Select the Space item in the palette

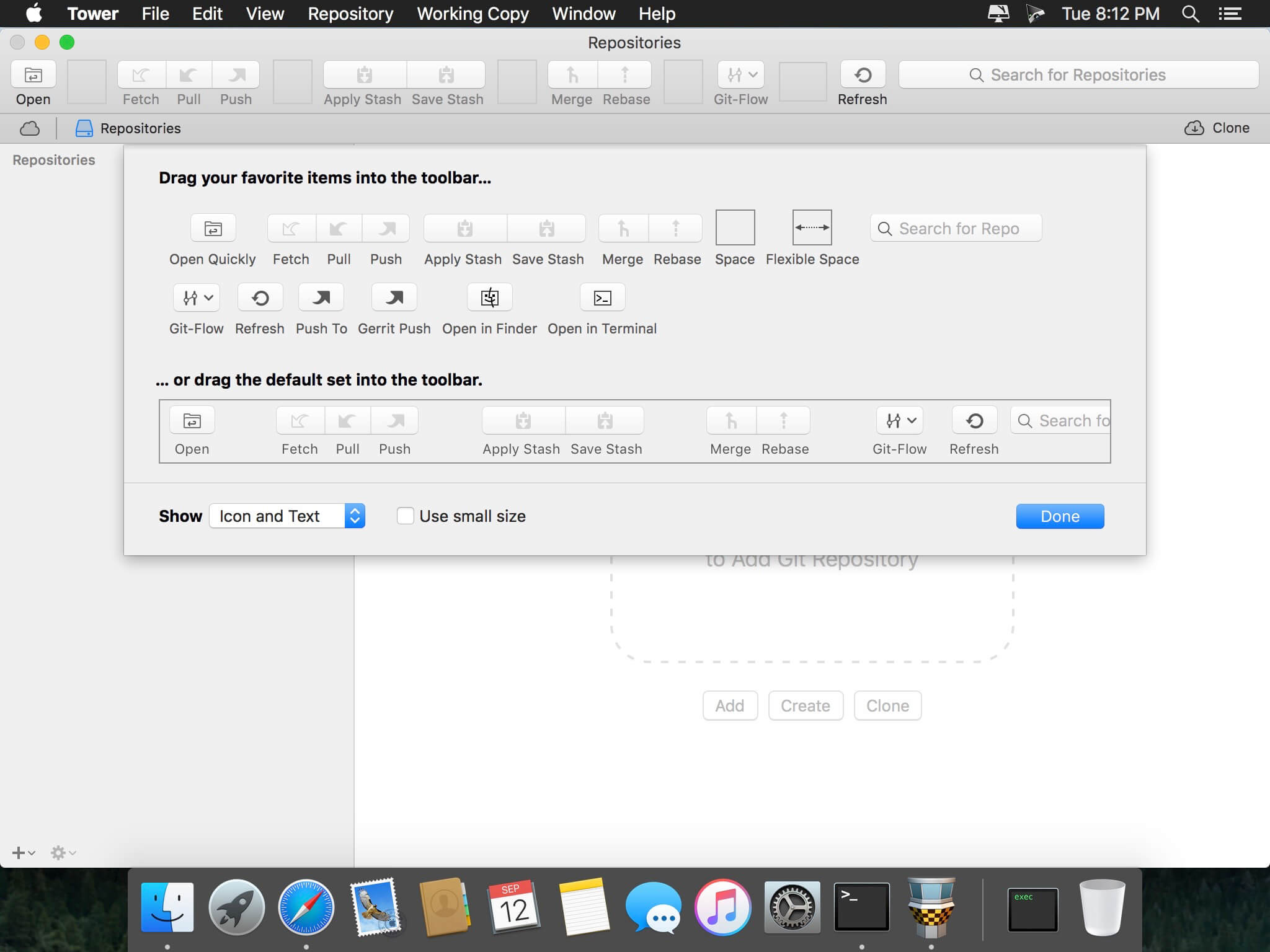click(x=735, y=227)
